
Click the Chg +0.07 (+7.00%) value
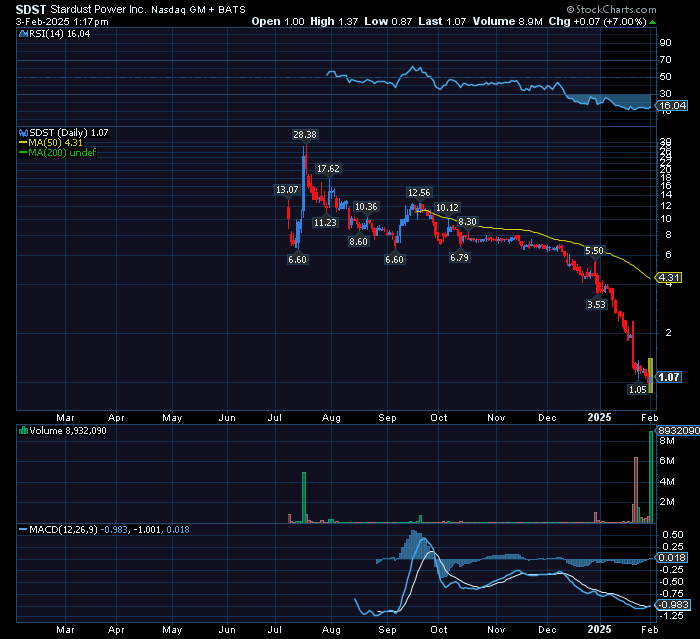click(597, 21)
